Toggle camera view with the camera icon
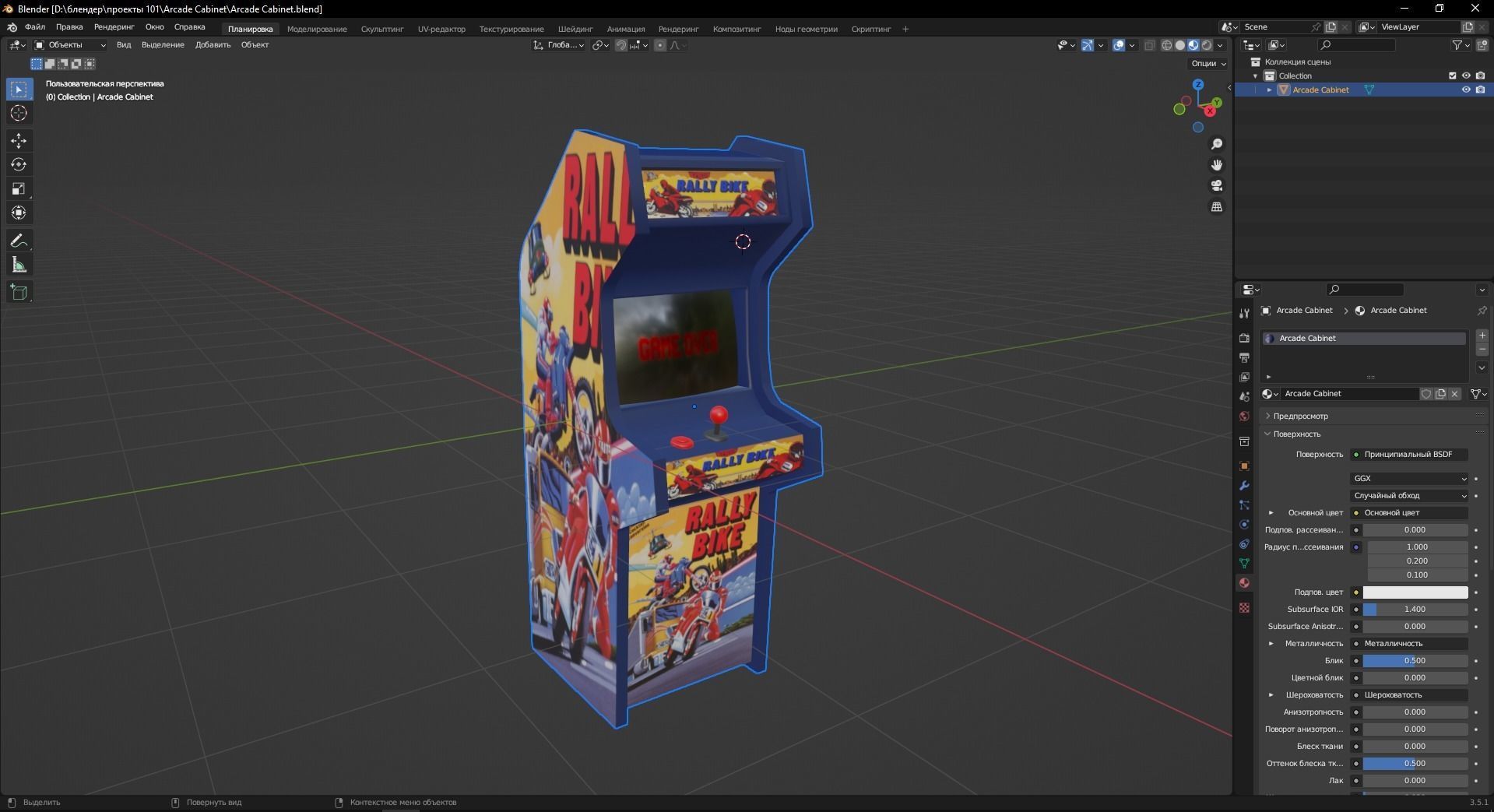1494x812 pixels. point(1217,186)
